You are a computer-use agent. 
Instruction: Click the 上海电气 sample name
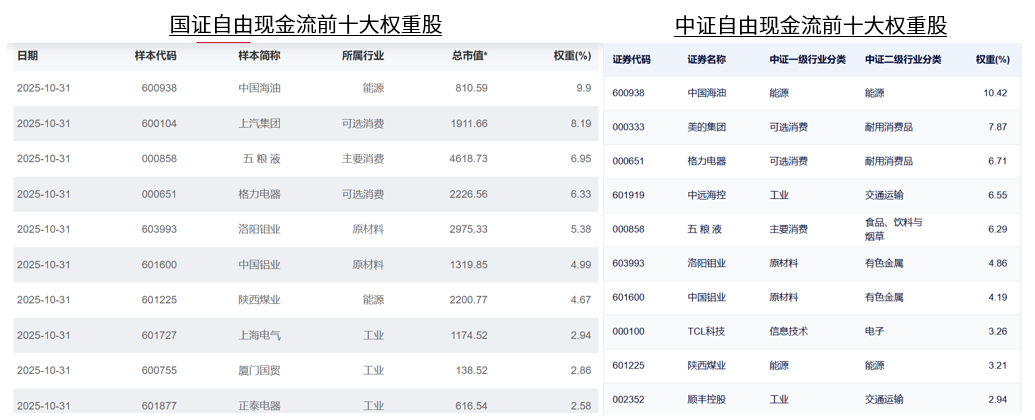[259, 335]
